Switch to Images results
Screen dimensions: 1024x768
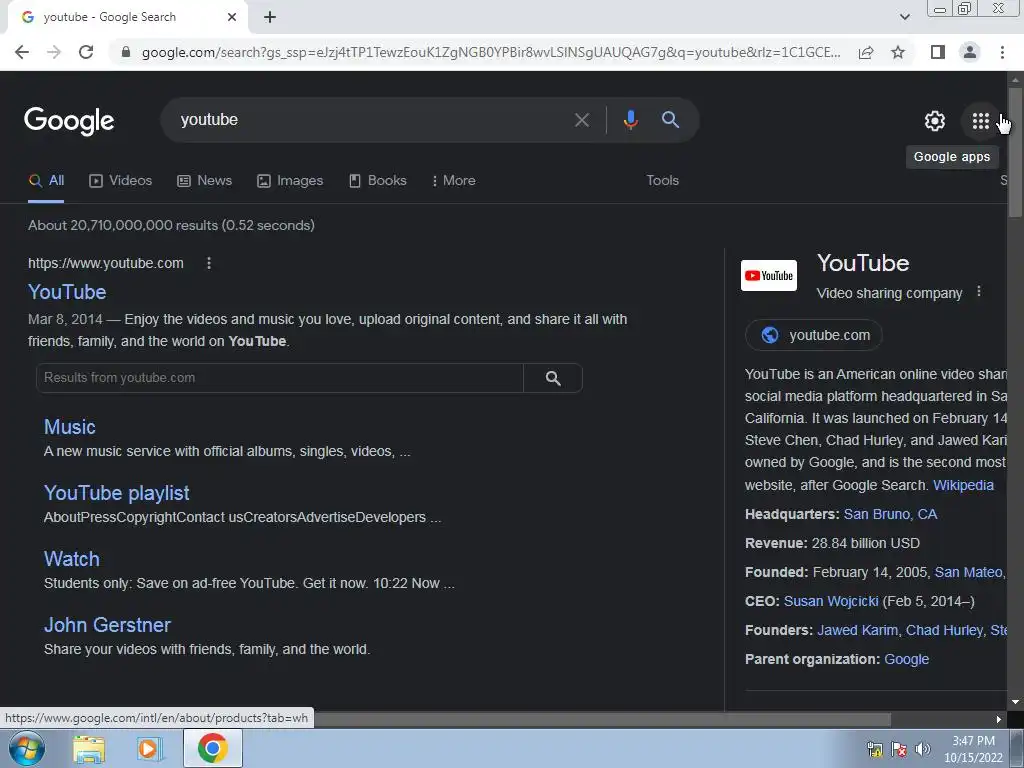click(x=290, y=181)
